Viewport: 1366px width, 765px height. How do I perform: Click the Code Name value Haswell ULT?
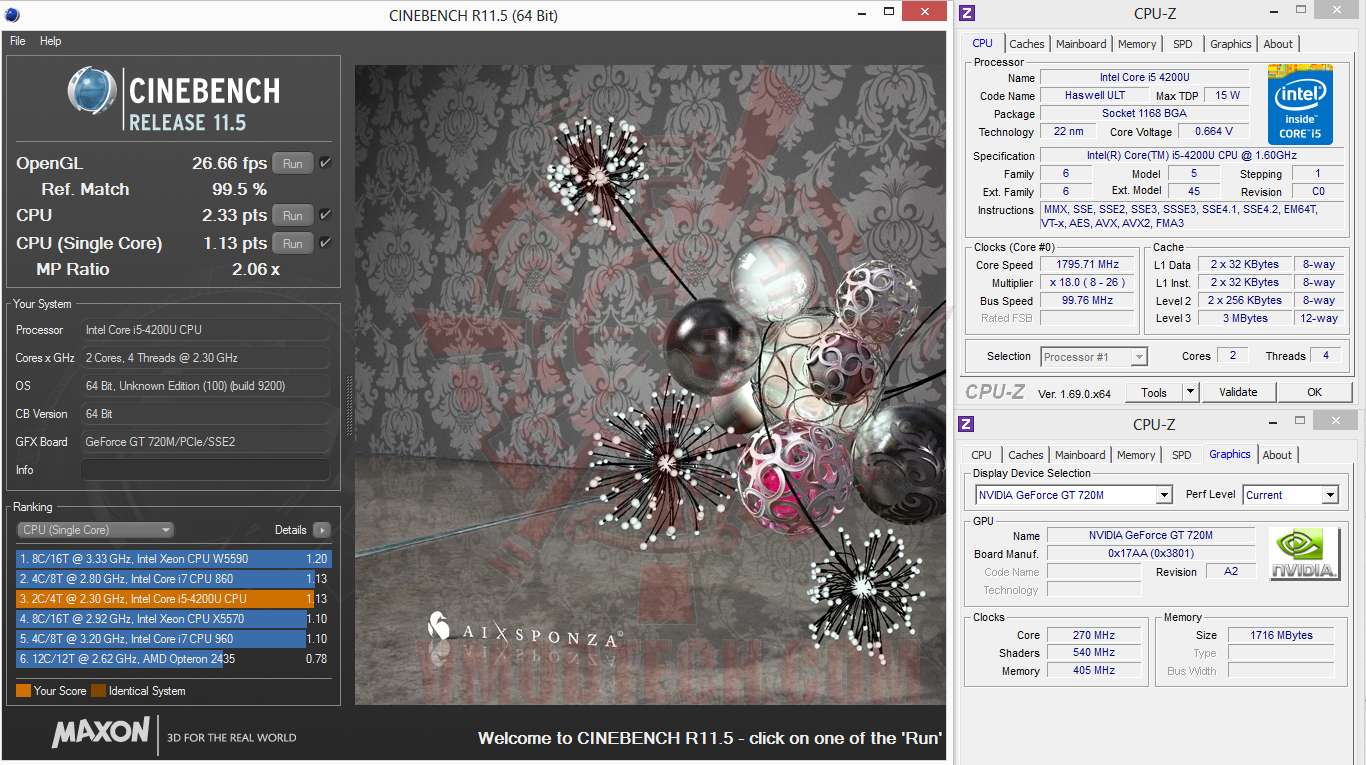[x=1094, y=95]
